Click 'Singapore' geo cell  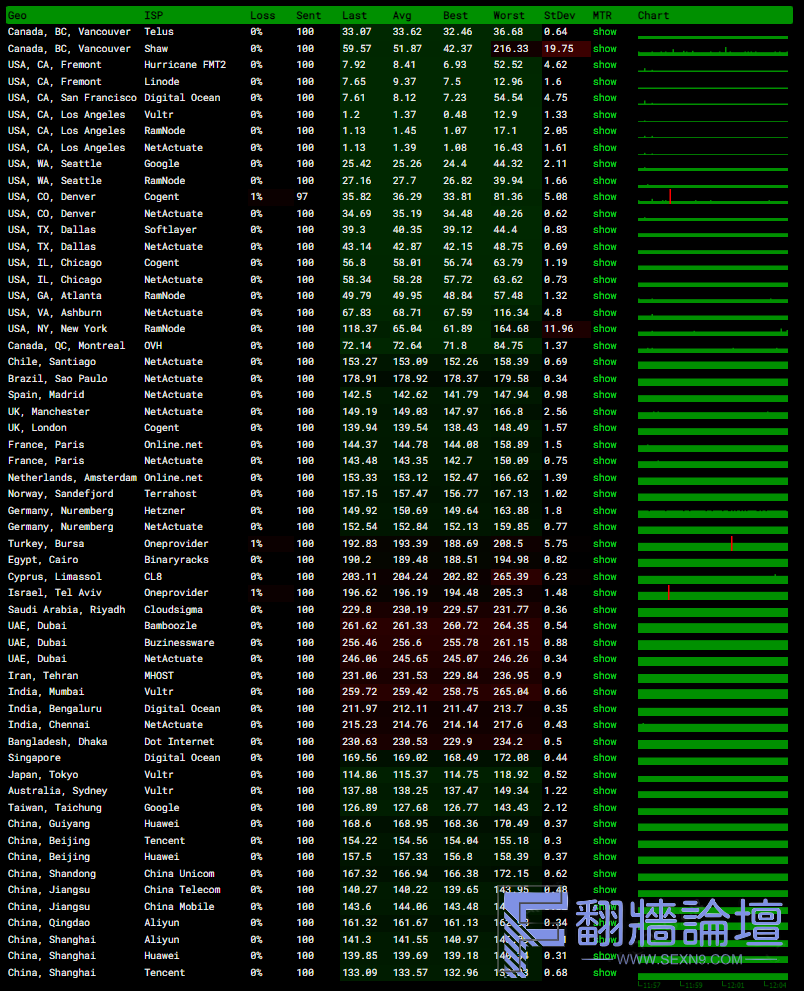34,758
